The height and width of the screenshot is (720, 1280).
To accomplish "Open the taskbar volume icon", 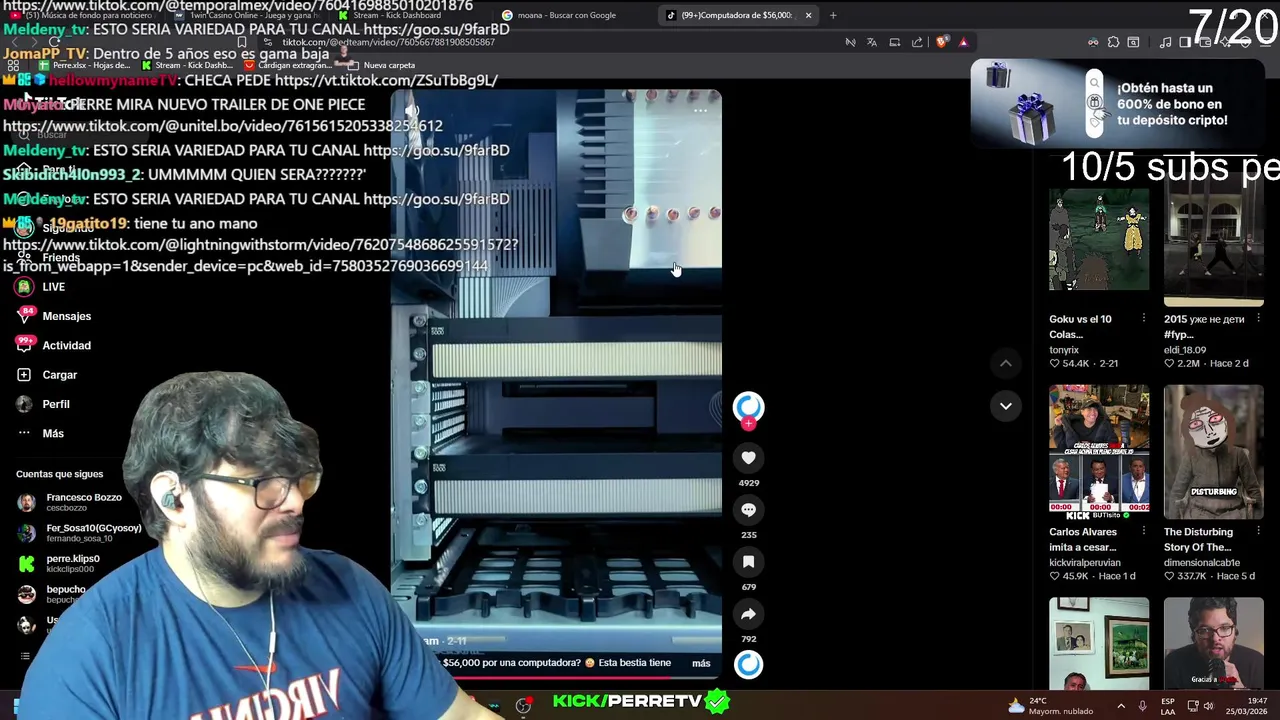I will tap(1208, 706).
